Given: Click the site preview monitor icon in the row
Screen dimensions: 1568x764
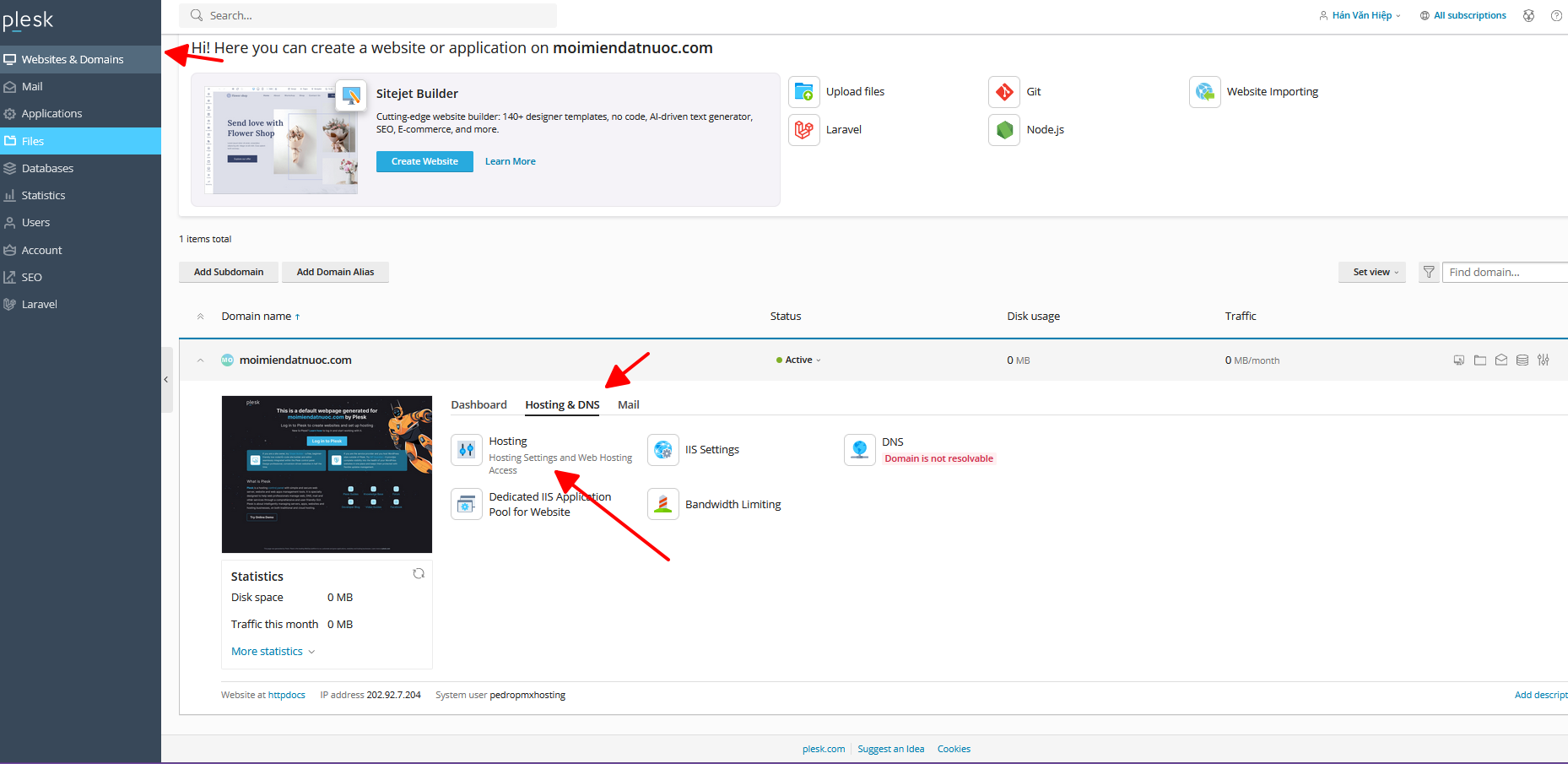Looking at the screenshot, I should coord(1458,360).
